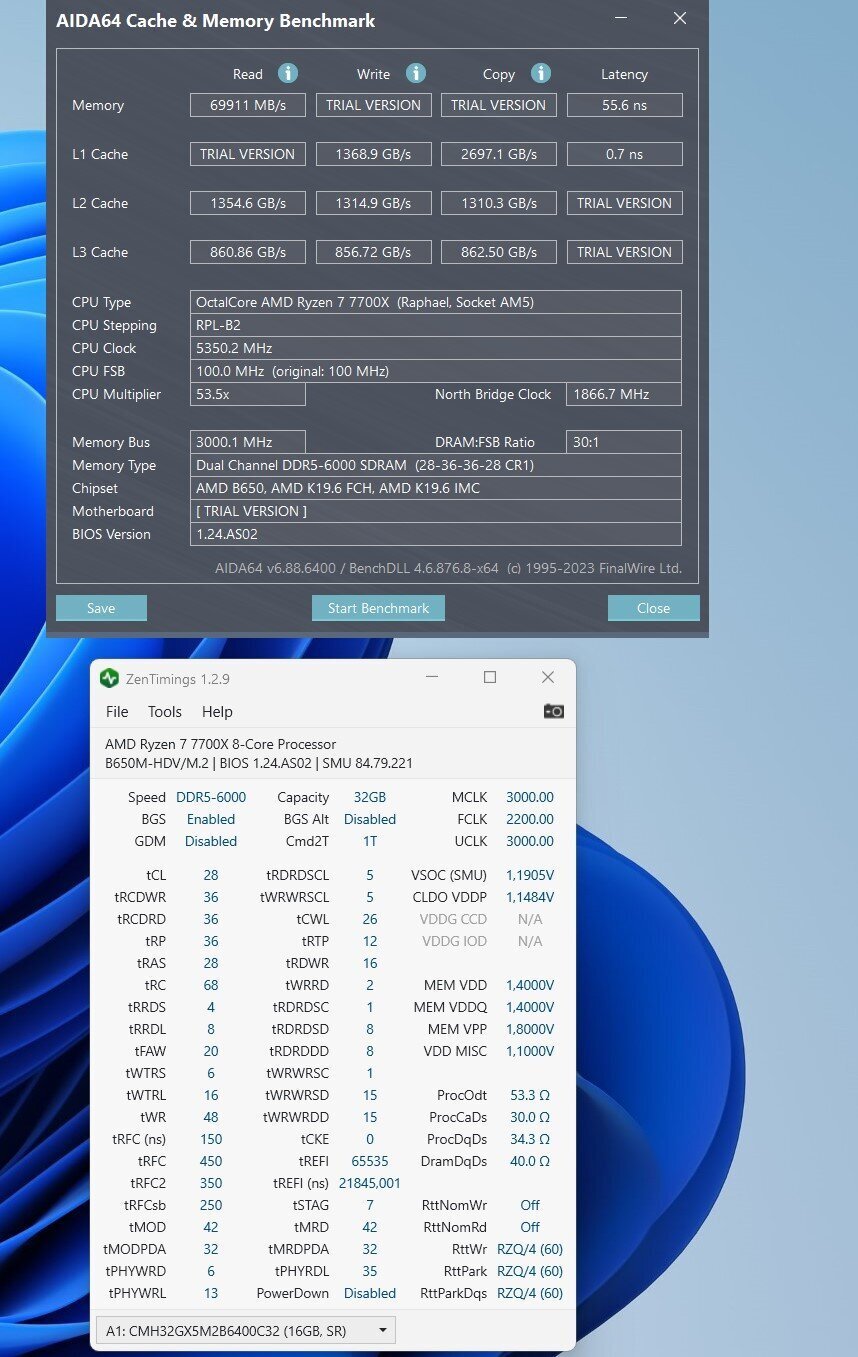Image resolution: width=858 pixels, height=1357 pixels.
Task: Click the info icon next to Copy
Action: [541, 73]
